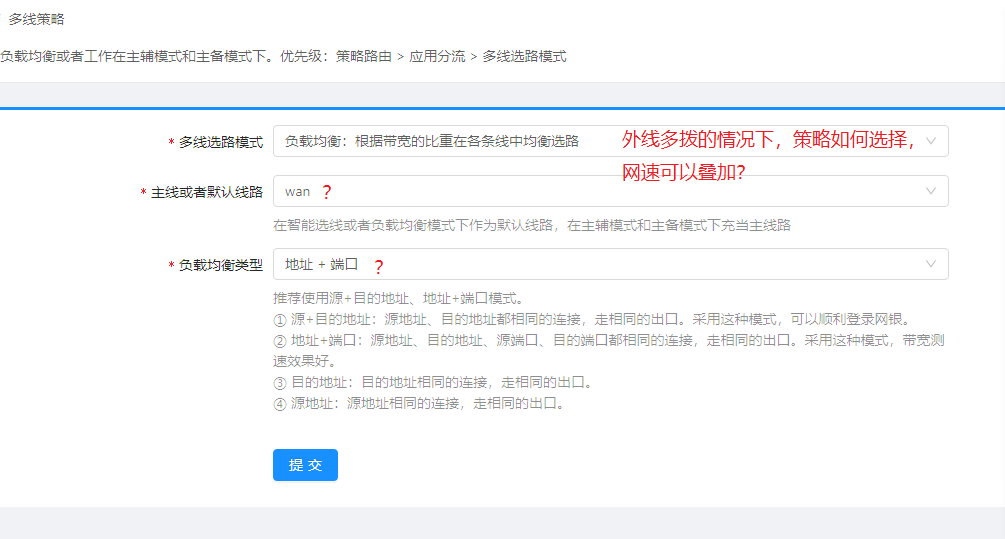Click the 负载均衡类型 field label
The height and width of the screenshot is (539, 1005).
[220, 265]
